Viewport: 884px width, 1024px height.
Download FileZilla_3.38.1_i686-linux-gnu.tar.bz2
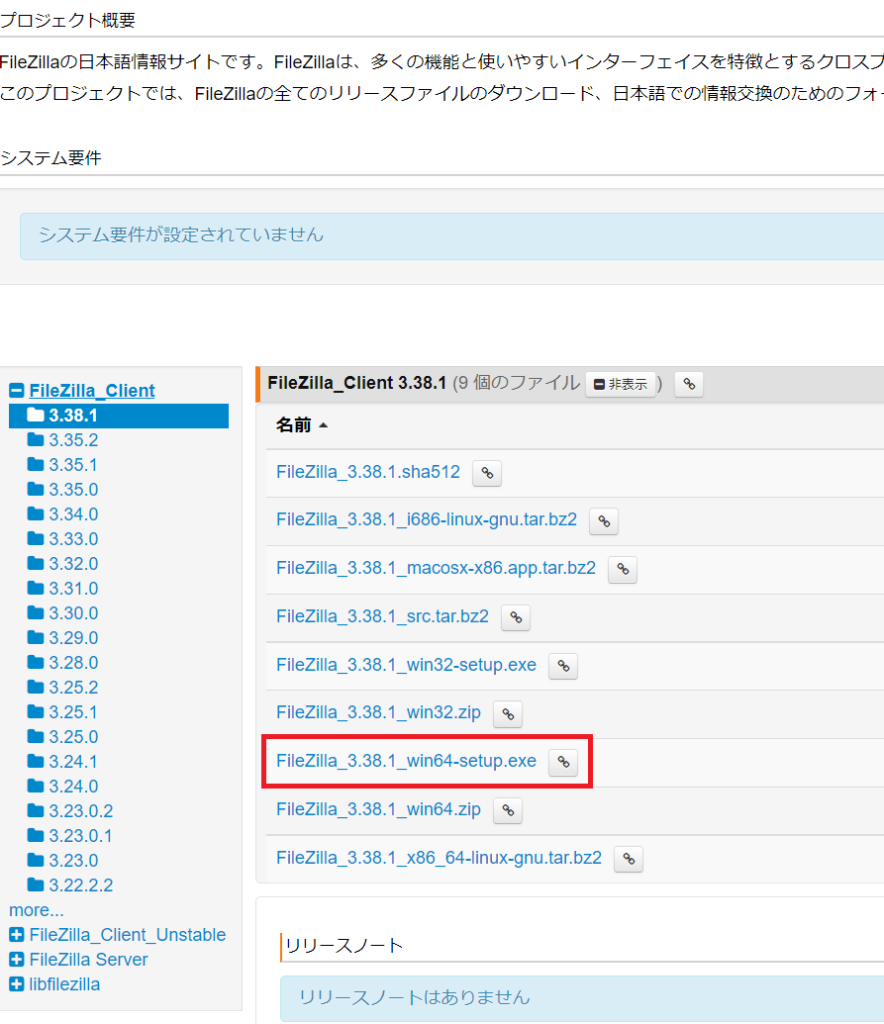426,520
